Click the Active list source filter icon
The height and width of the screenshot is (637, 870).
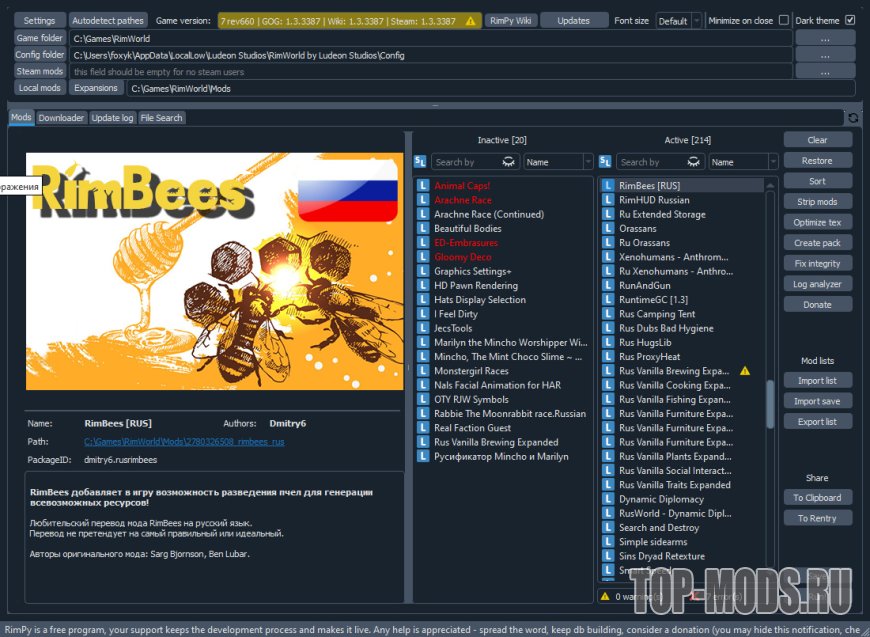[604, 162]
